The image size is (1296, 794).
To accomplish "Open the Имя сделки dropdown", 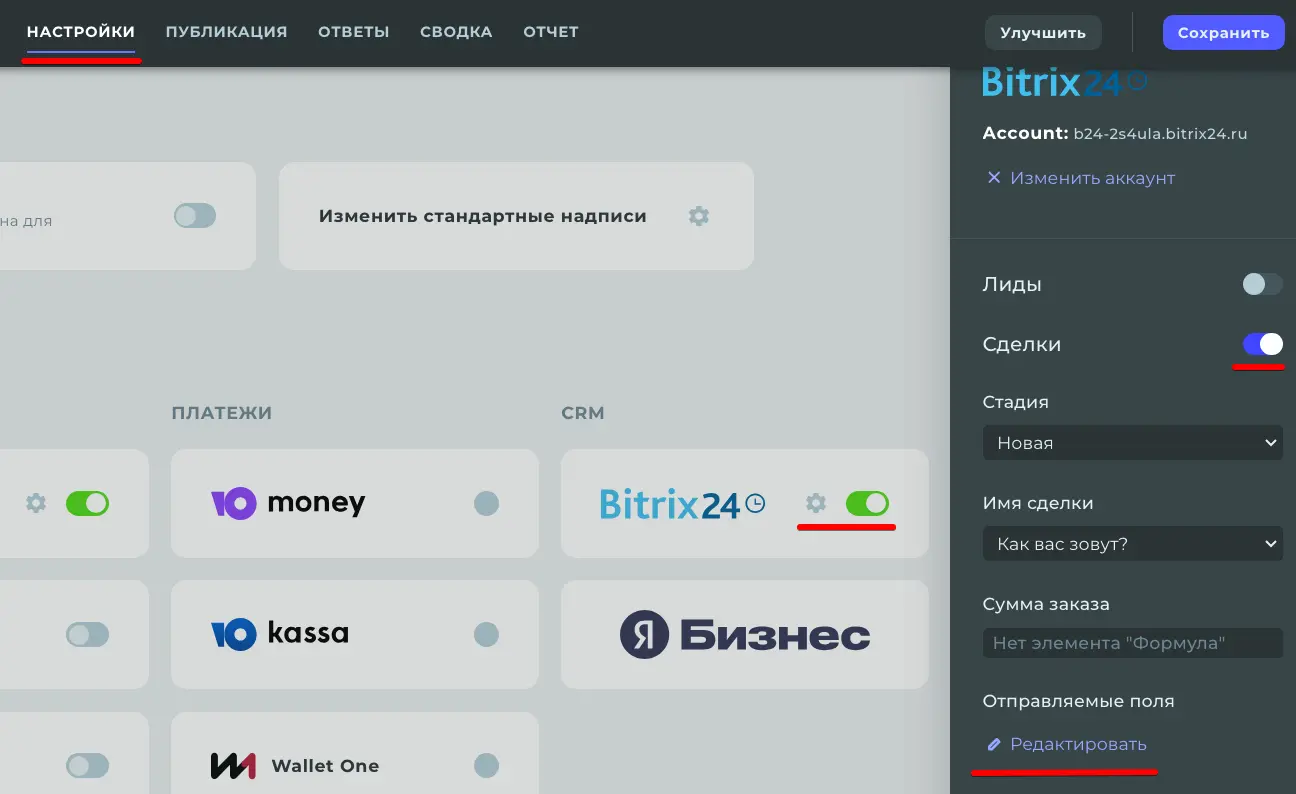I will pos(1132,544).
